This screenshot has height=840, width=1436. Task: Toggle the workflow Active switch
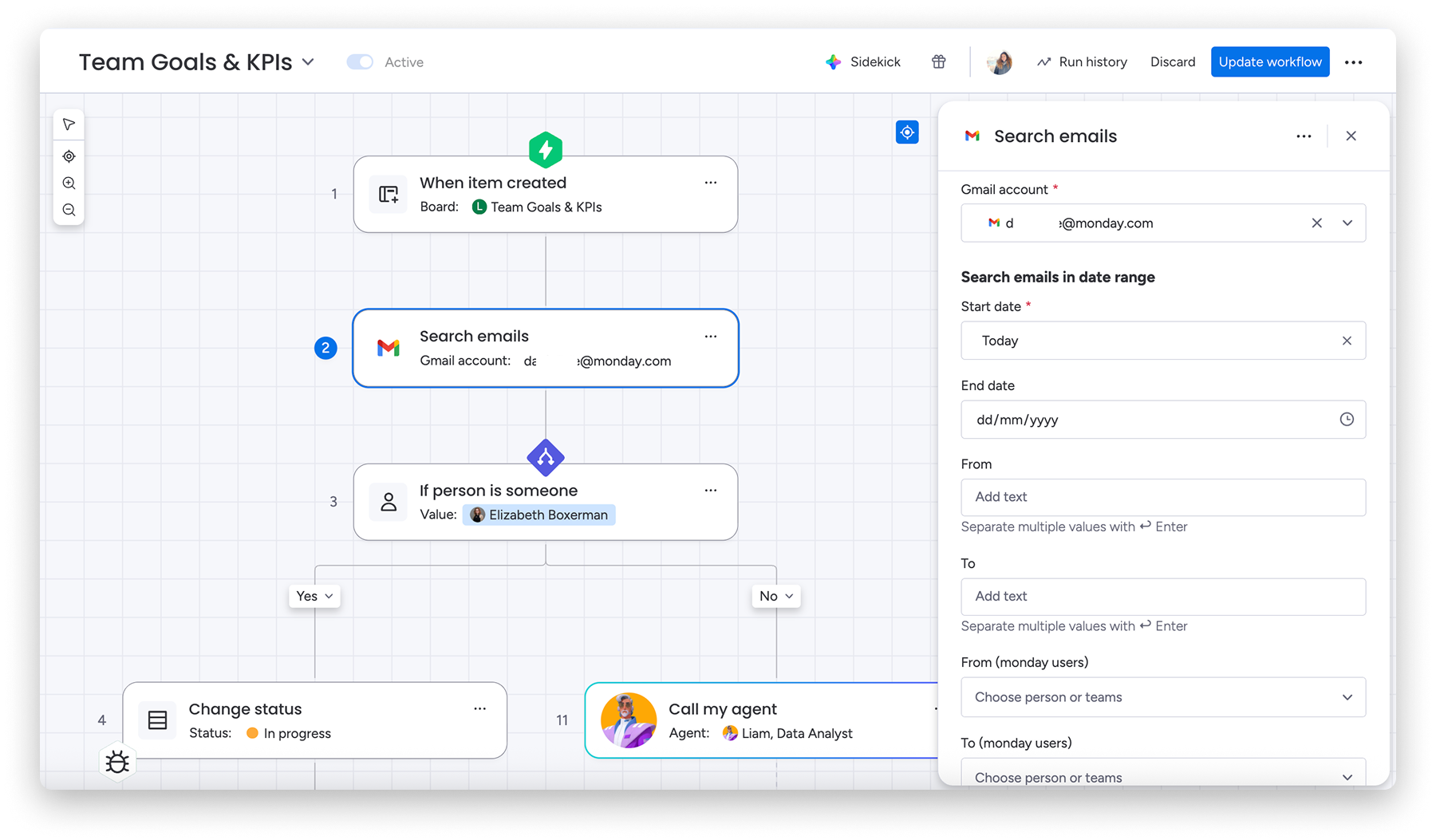360,62
